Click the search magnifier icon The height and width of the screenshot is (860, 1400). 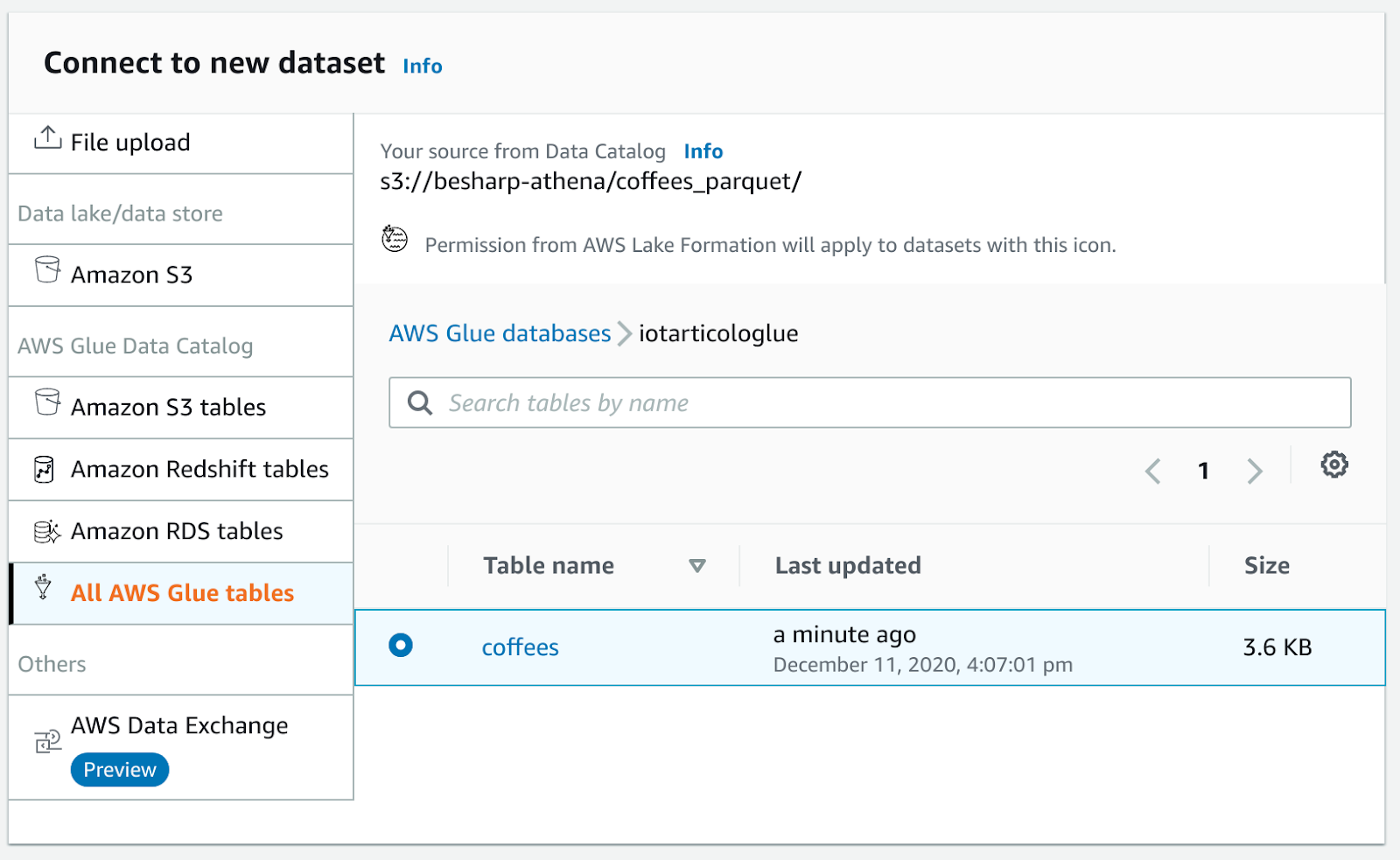point(420,402)
